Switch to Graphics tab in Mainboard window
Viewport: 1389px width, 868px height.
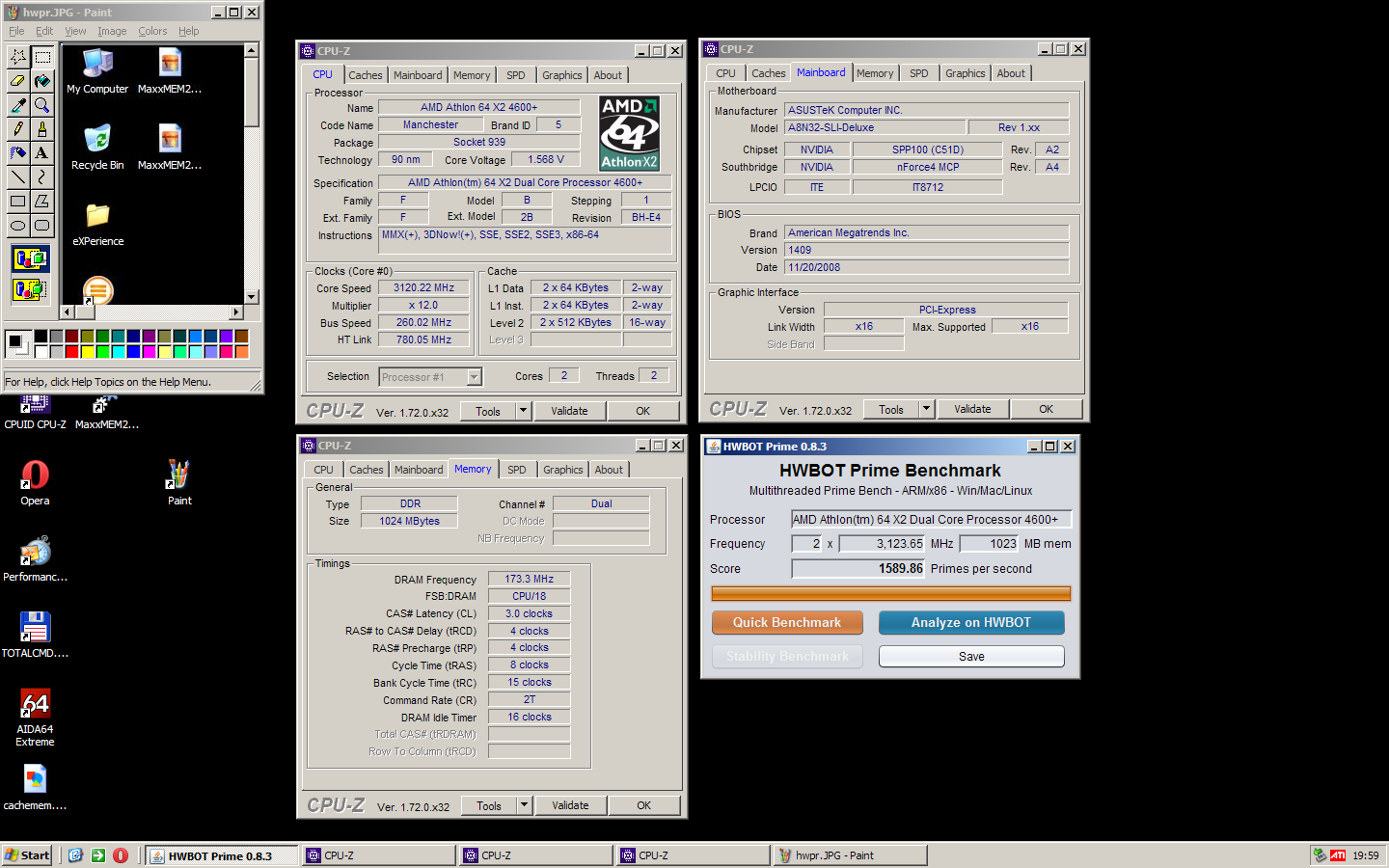[965, 73]
